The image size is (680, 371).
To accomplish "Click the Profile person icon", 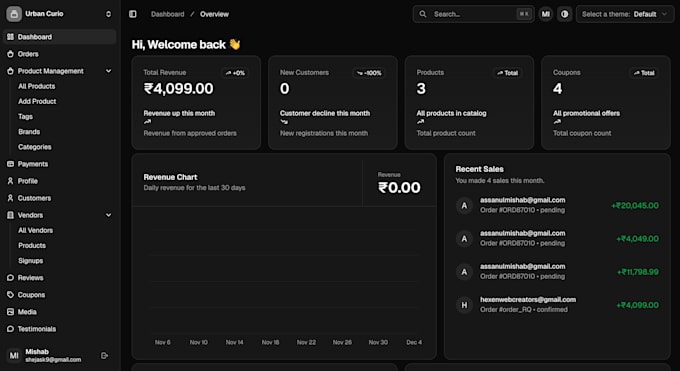I will point(10,181).
